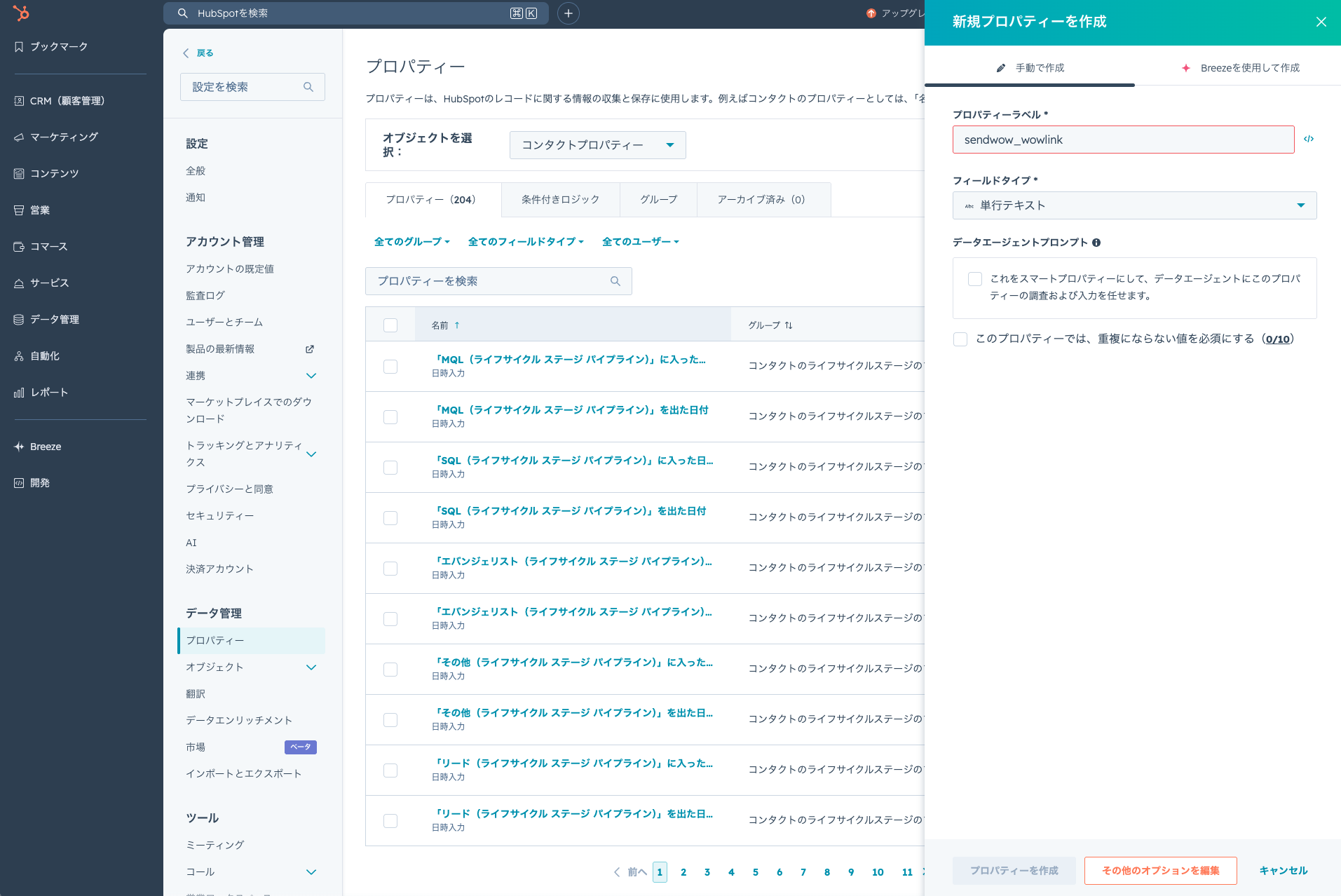Viewport: 1341px width, 896px height.
Task: Check the row 「その他…」に入った...
Action: point(390,670)
